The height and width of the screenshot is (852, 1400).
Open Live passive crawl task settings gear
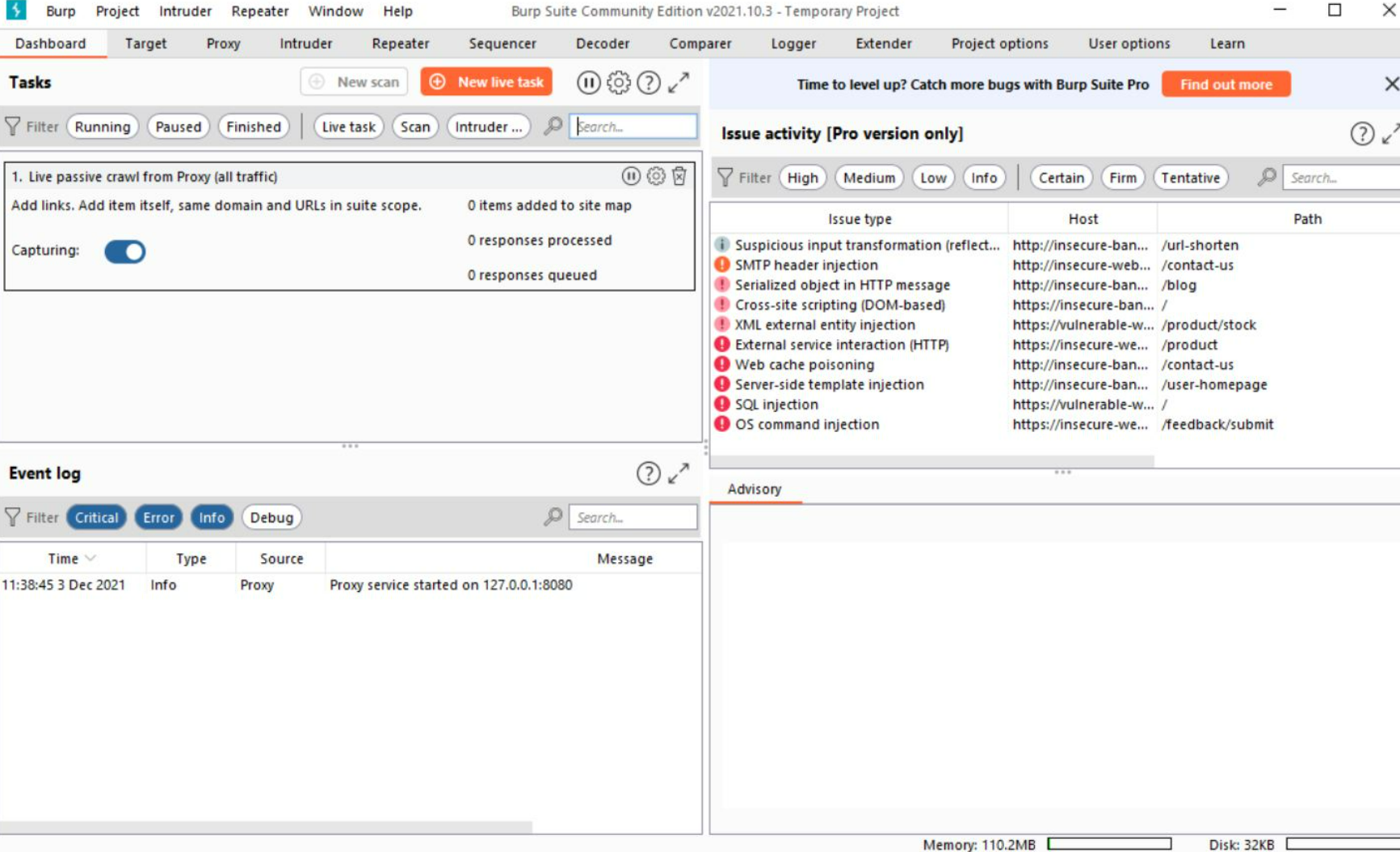click(656, 176)
